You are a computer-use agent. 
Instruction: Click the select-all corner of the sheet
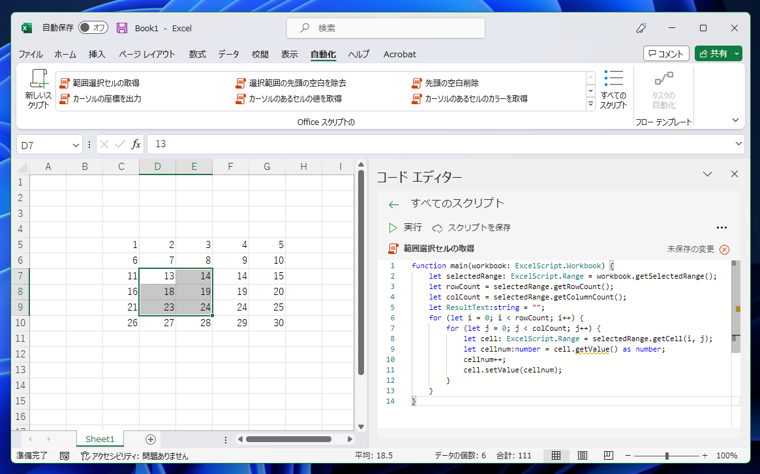[x=22, y=167]
